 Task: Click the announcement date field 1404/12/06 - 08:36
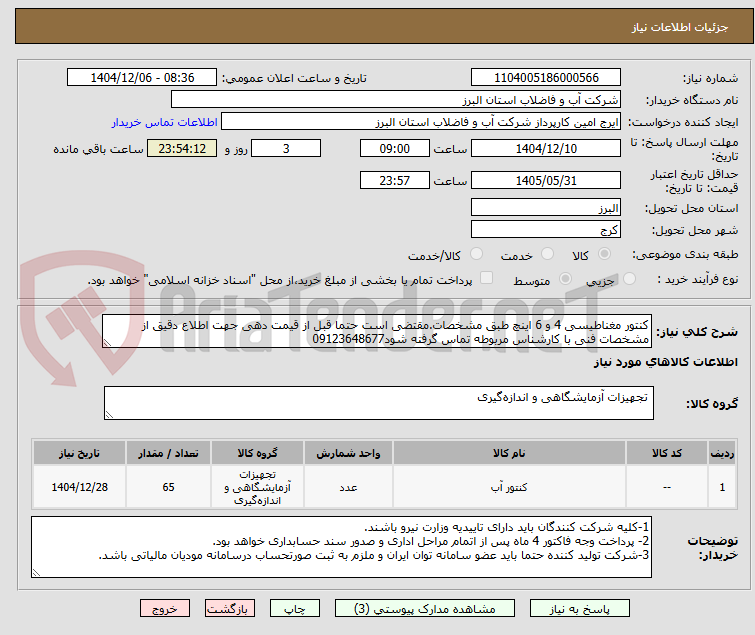click(x=142, y=78)
